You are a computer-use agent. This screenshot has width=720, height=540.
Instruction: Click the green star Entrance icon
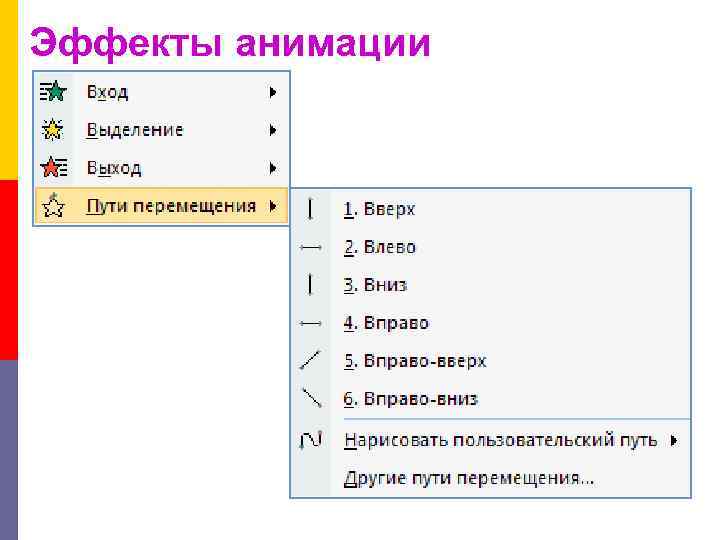53,91
